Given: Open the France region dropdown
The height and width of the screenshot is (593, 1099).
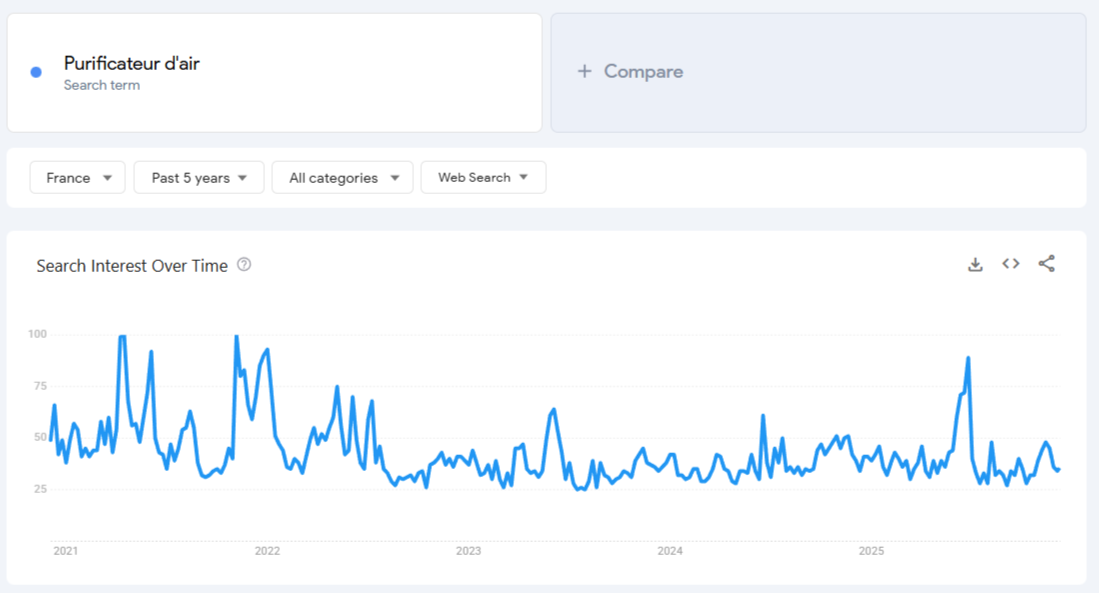Looking at the screenshot, I should tap(77, 177).
